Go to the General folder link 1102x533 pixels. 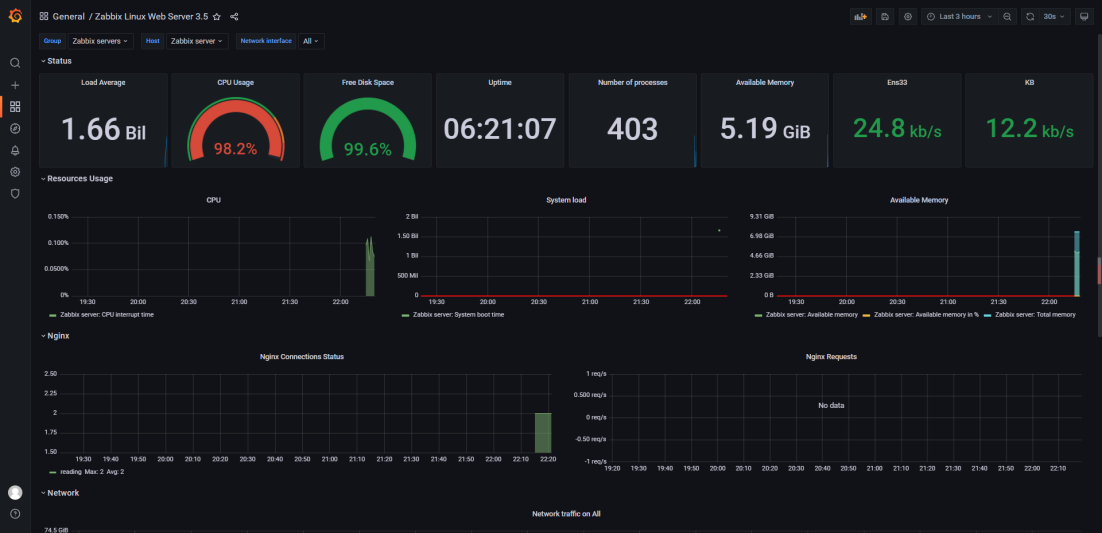click(68, 16)
